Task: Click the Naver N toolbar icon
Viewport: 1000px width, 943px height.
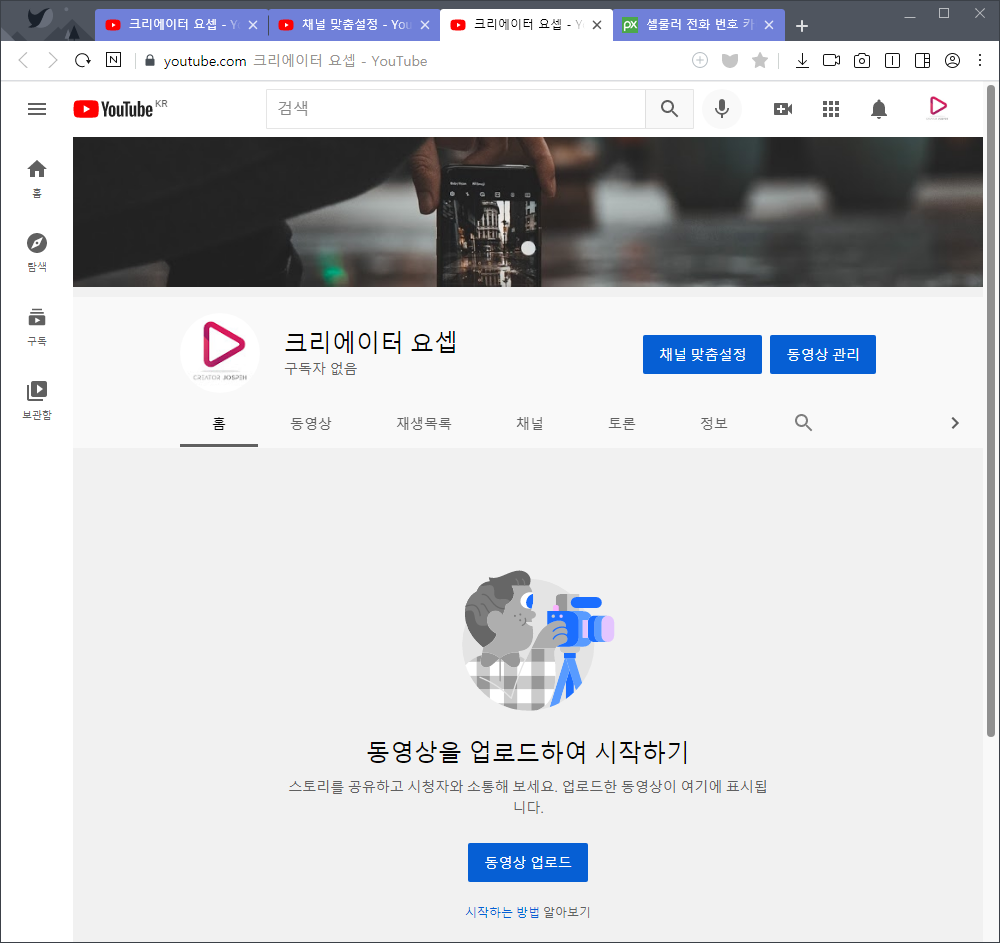Action: [114, 60]
